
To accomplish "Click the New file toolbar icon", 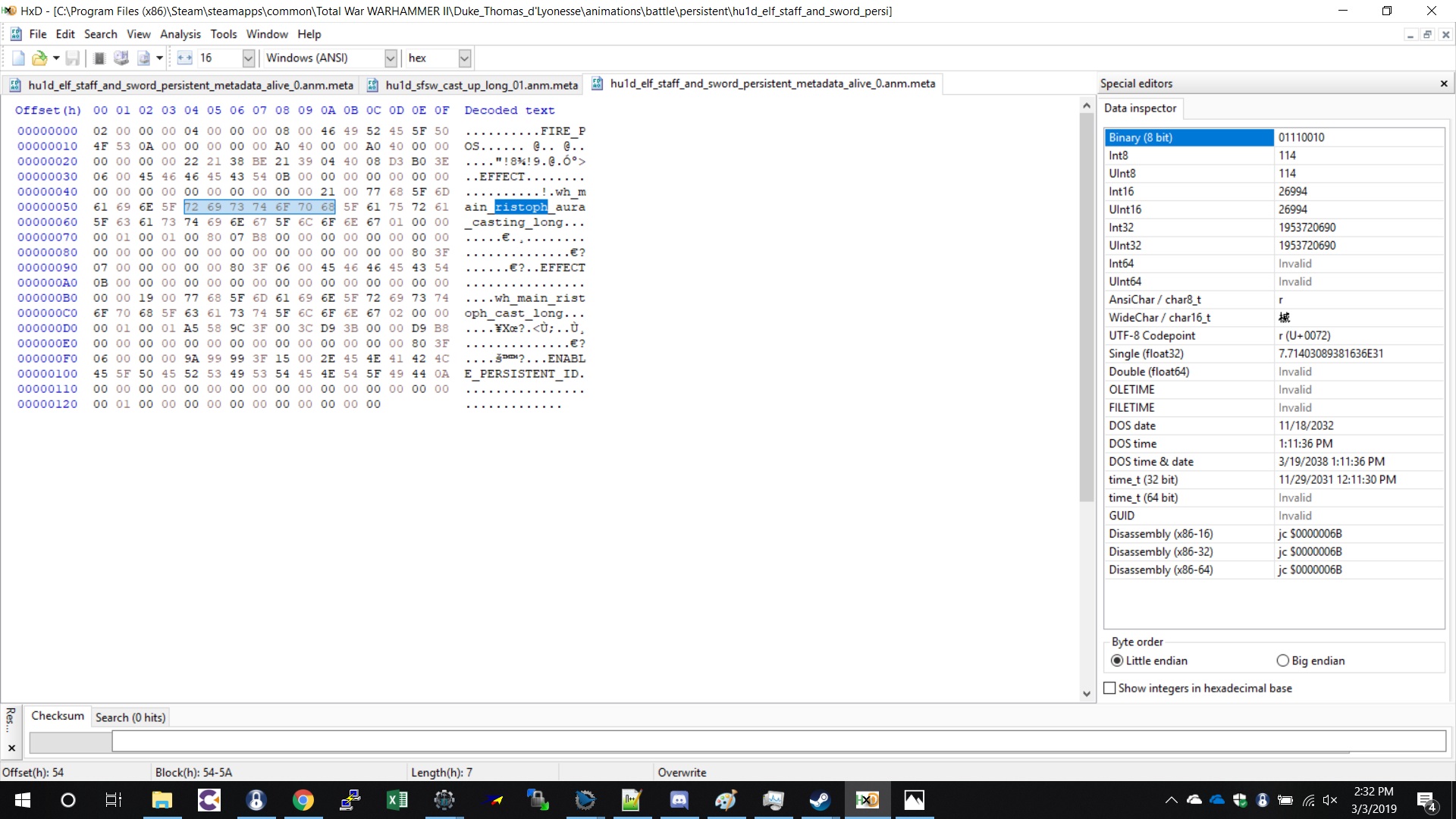I will click(x=18, y=58).
